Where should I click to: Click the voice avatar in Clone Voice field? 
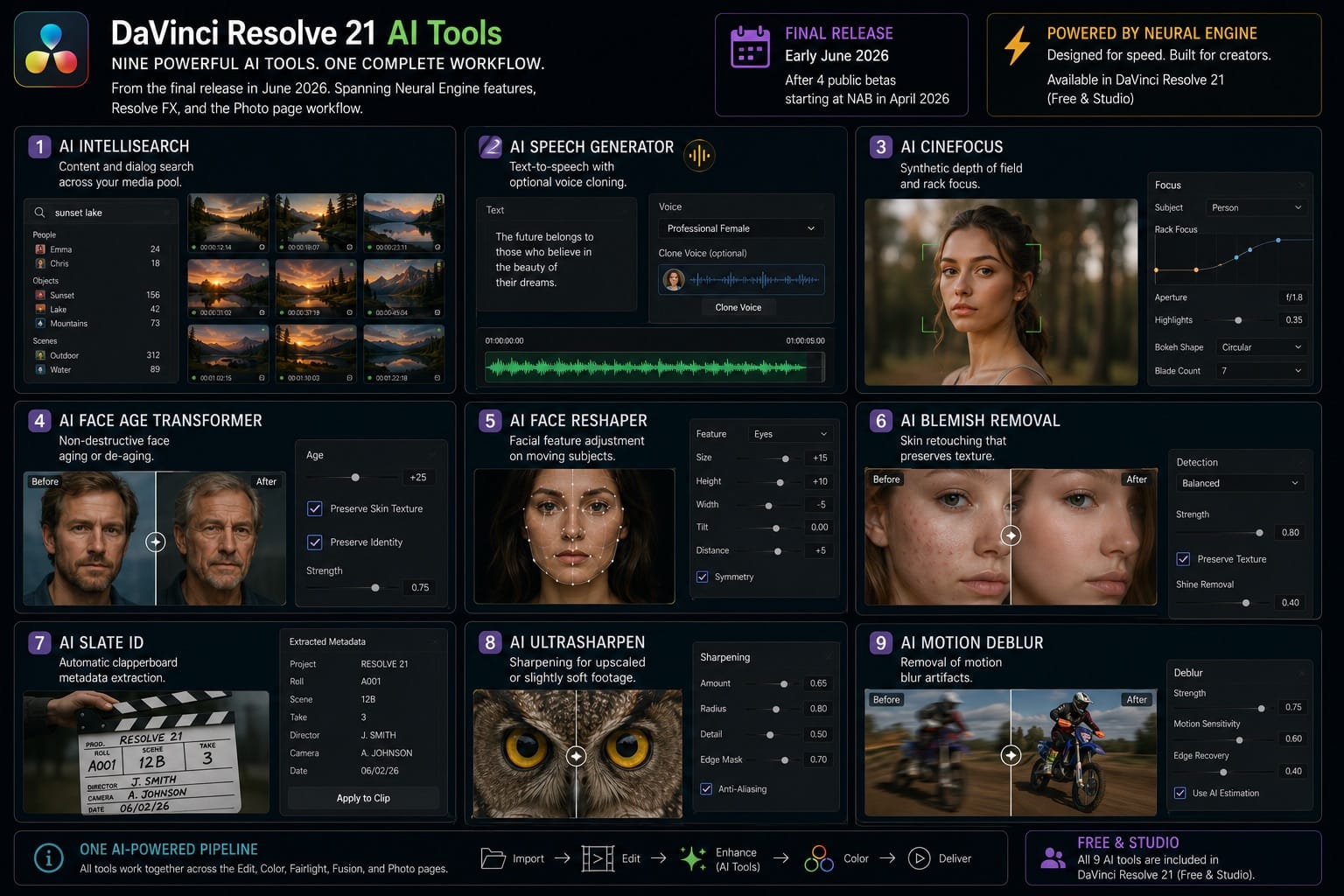pyautogui.click(x=674, y=280)
